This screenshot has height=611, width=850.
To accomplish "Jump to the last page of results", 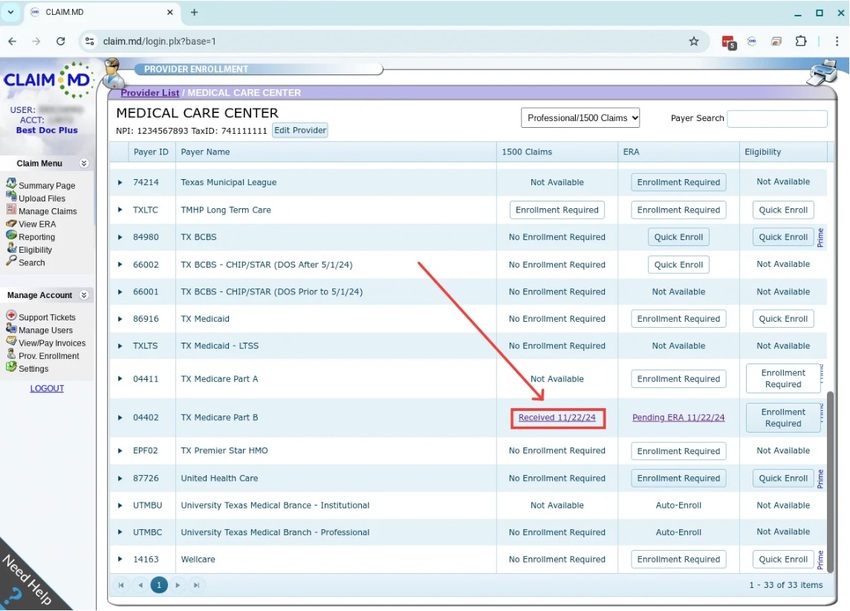I will click(196, 585).
